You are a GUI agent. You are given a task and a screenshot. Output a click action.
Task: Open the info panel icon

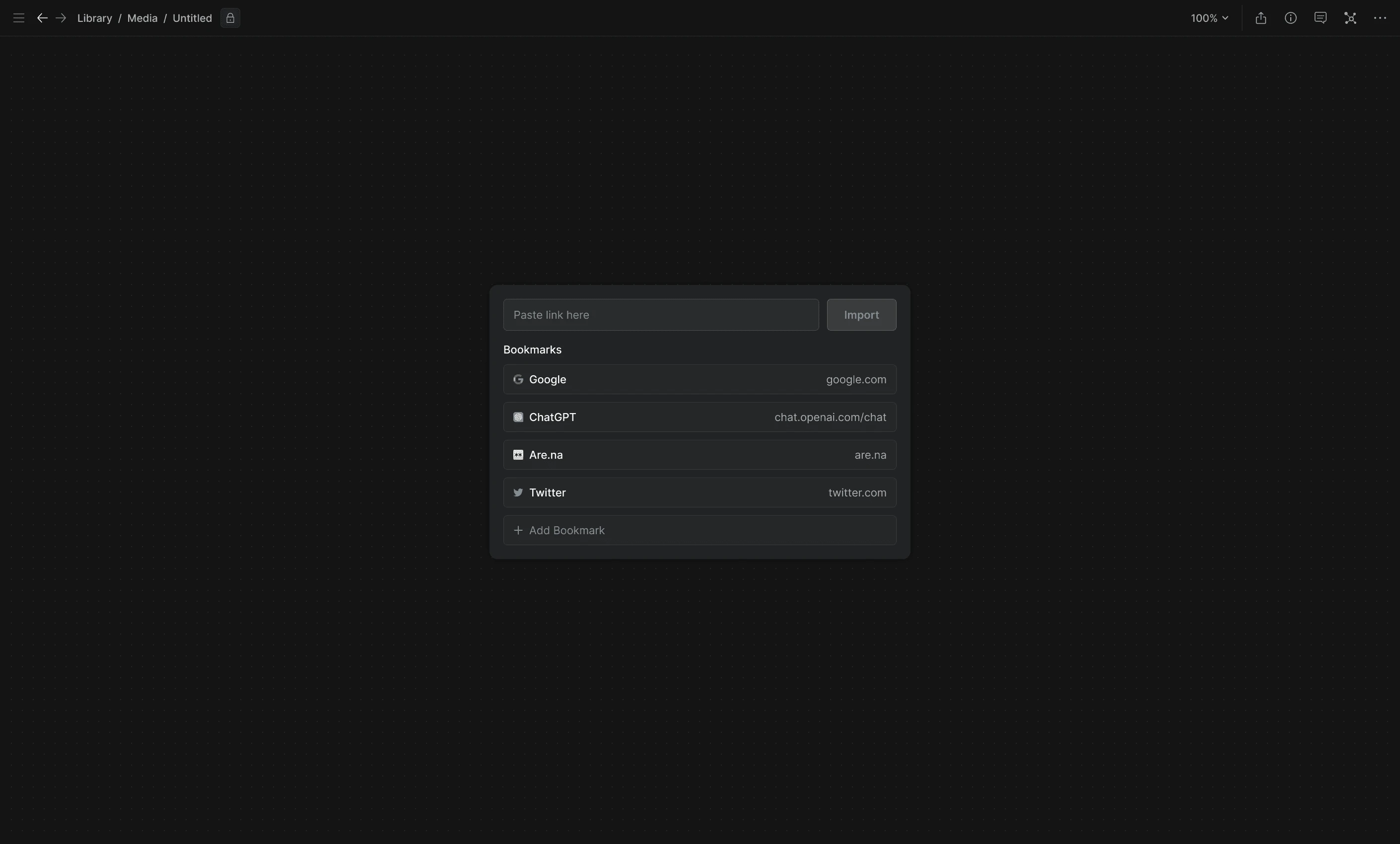1290,18
